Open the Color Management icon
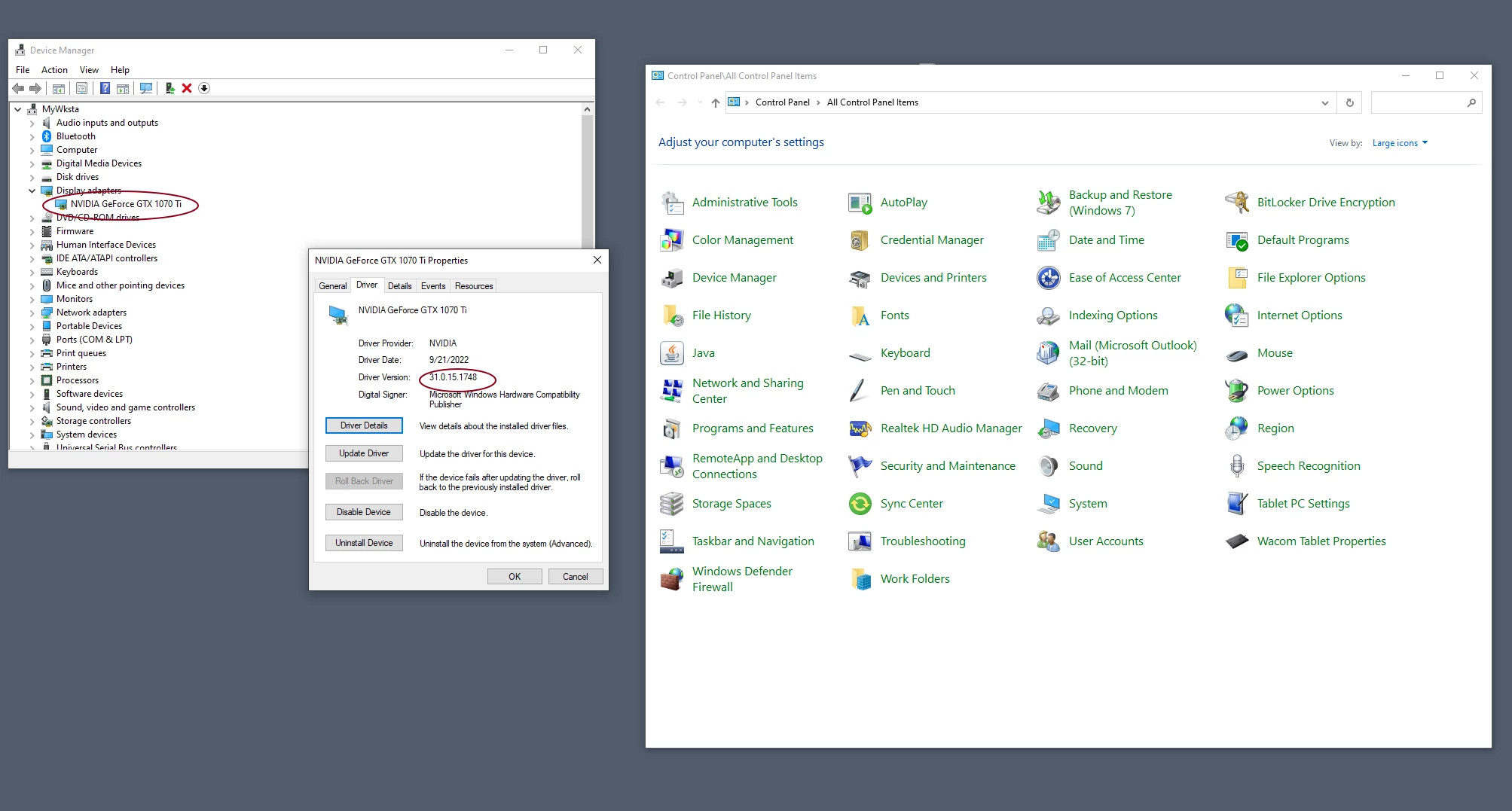Image resolution: width=1512 pixels, height=811 pixels. point(671,240)
